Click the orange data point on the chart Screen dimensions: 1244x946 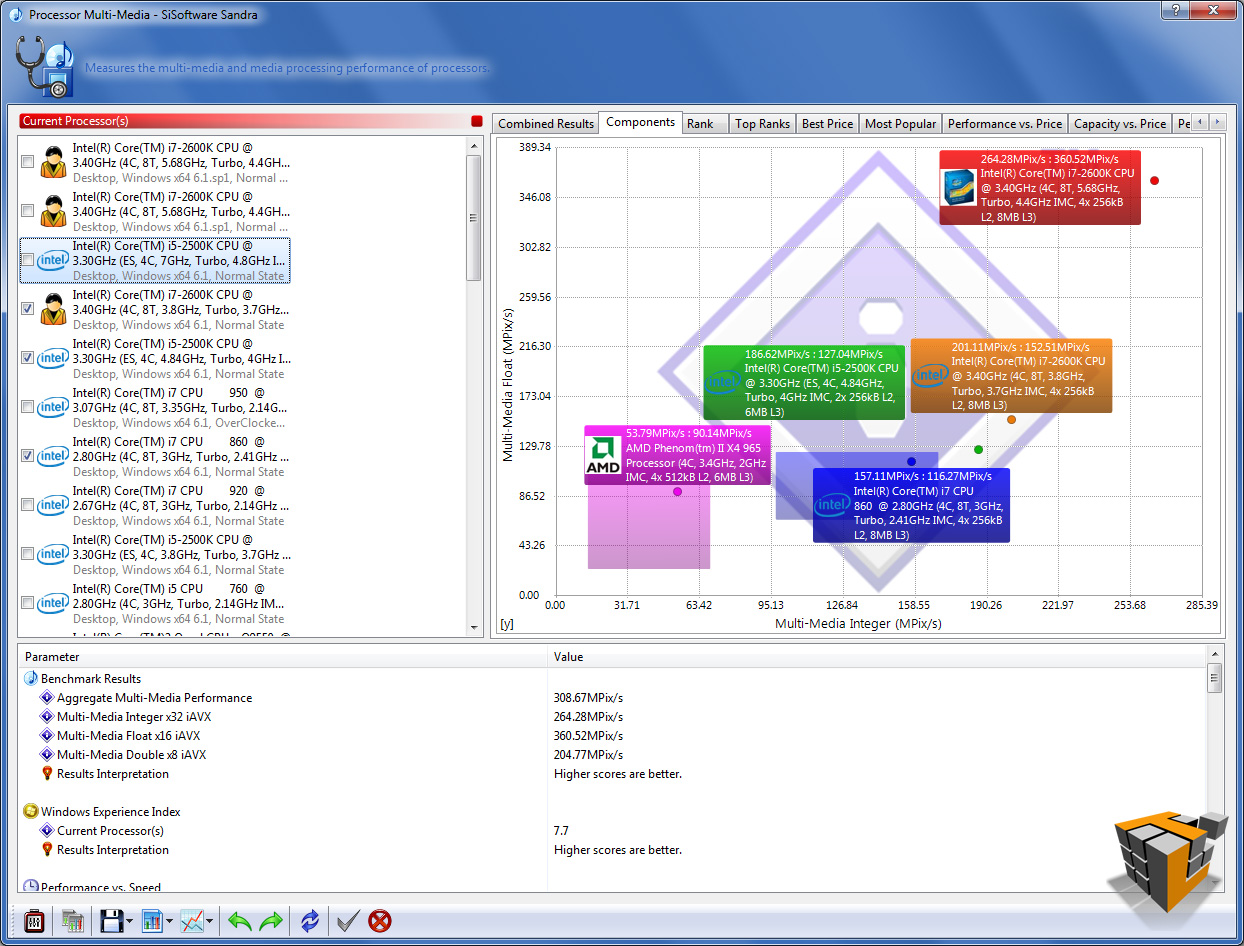pyautogui.click(x=1012, y=420)
